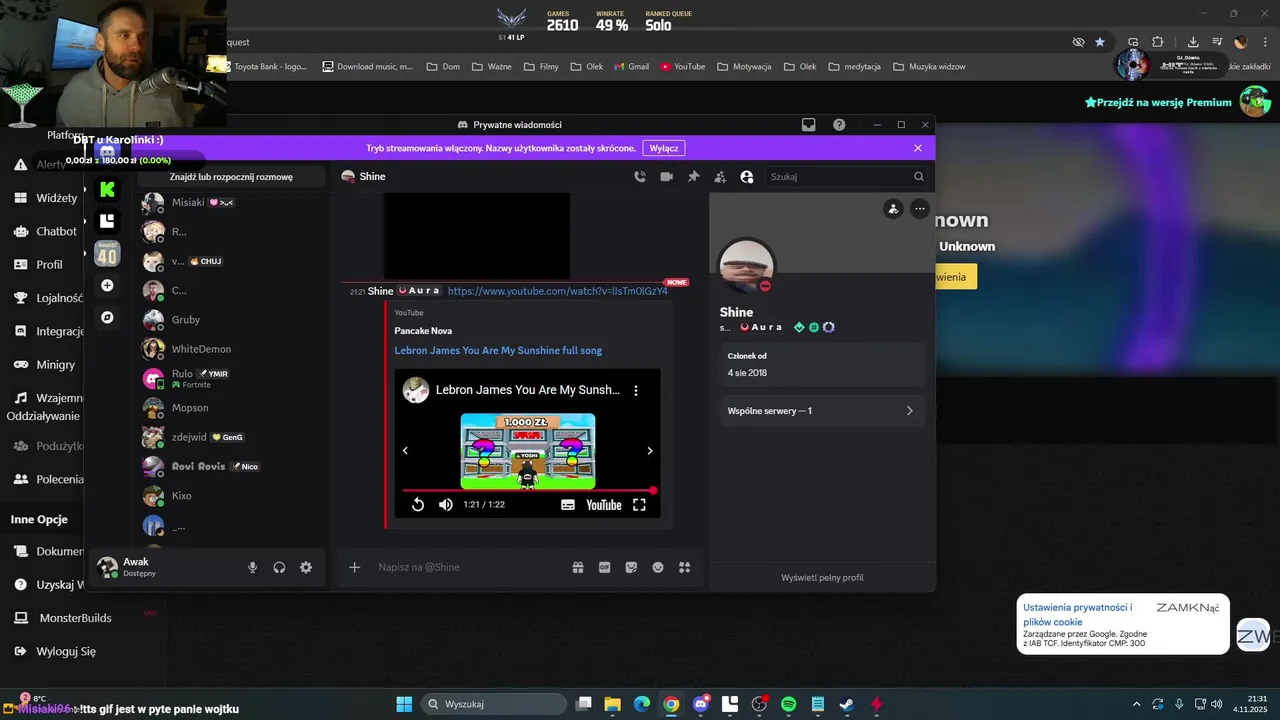Click the YouTube video red progress bar

528,490
